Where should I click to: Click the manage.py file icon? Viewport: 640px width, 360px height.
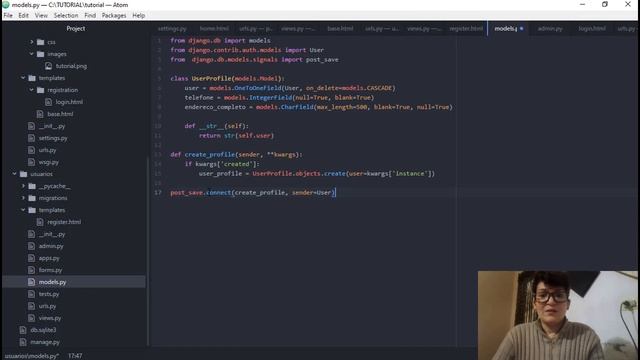click(23, 342)
